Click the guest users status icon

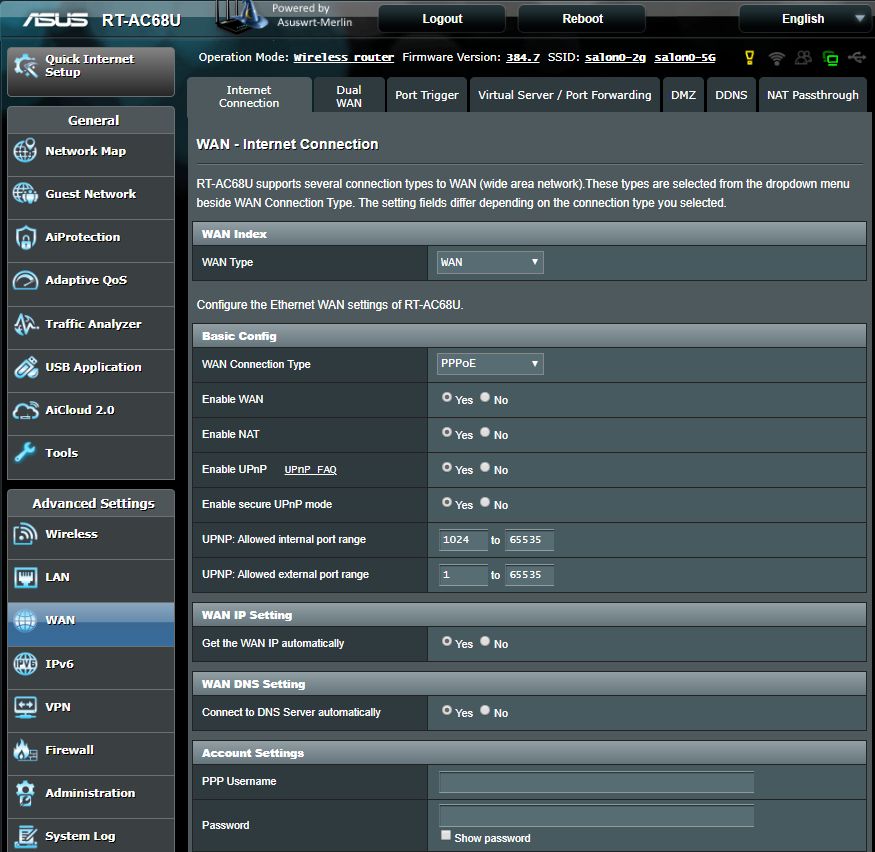[x=803, y=57]
